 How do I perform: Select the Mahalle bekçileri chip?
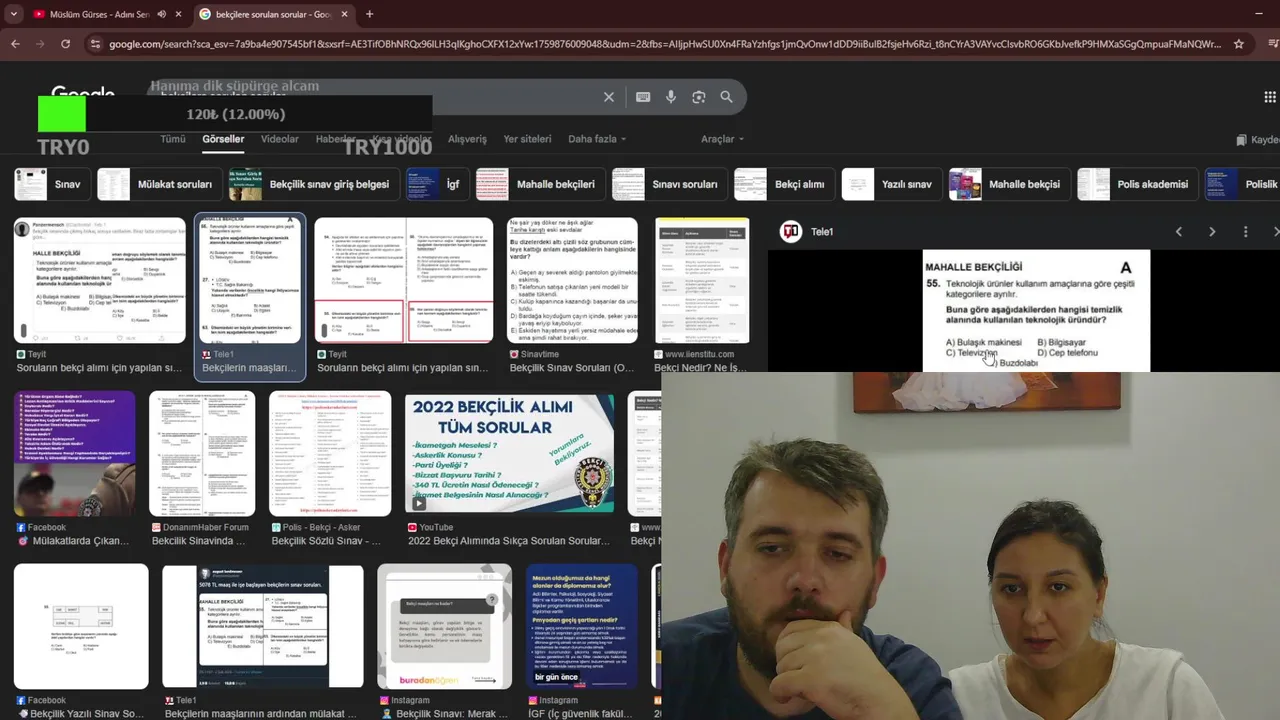(x=540, y=184)
